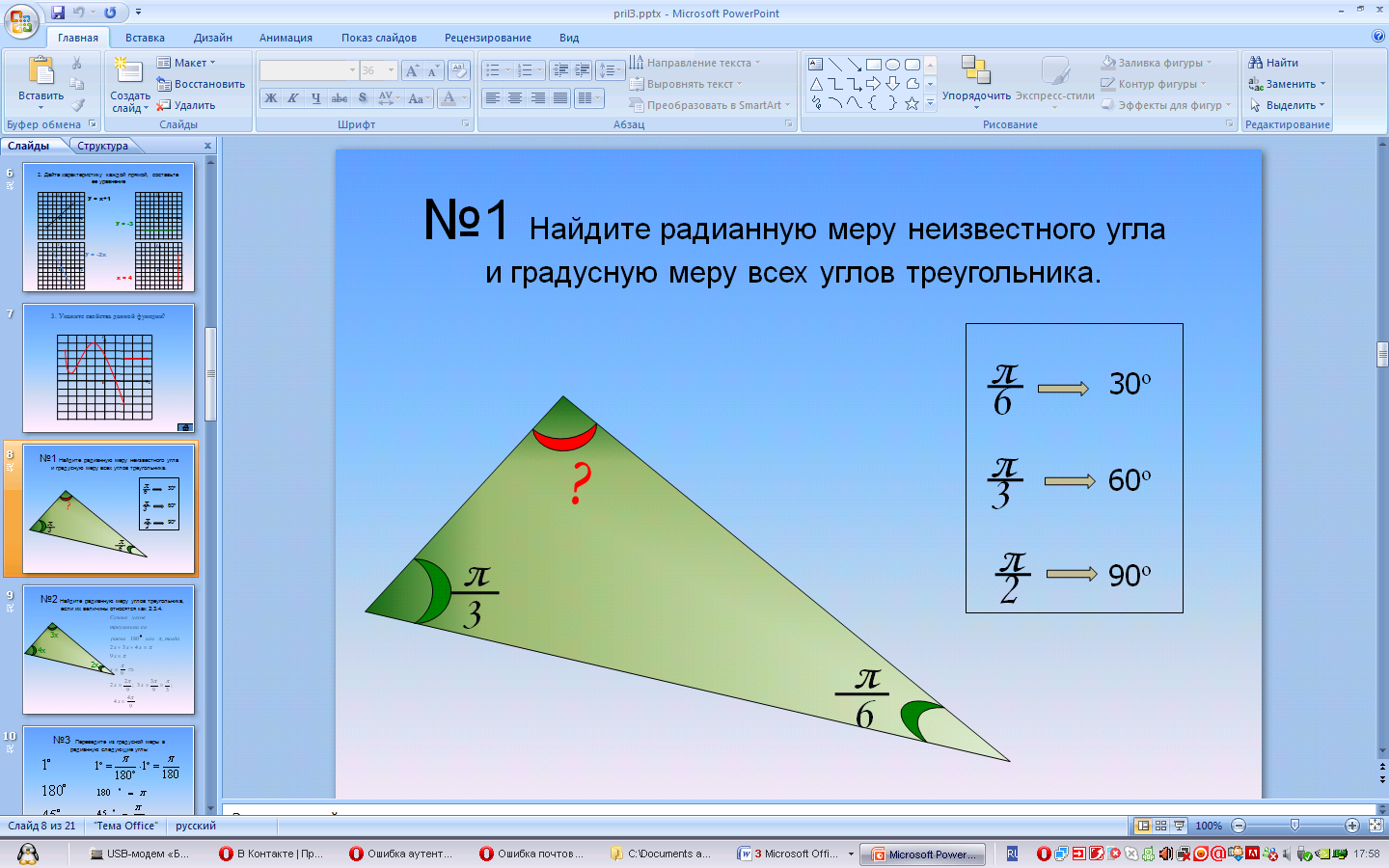1389x868 pixels.
Task: Open Microsoft Office Word taskbar group
Action: click(796, 854)
